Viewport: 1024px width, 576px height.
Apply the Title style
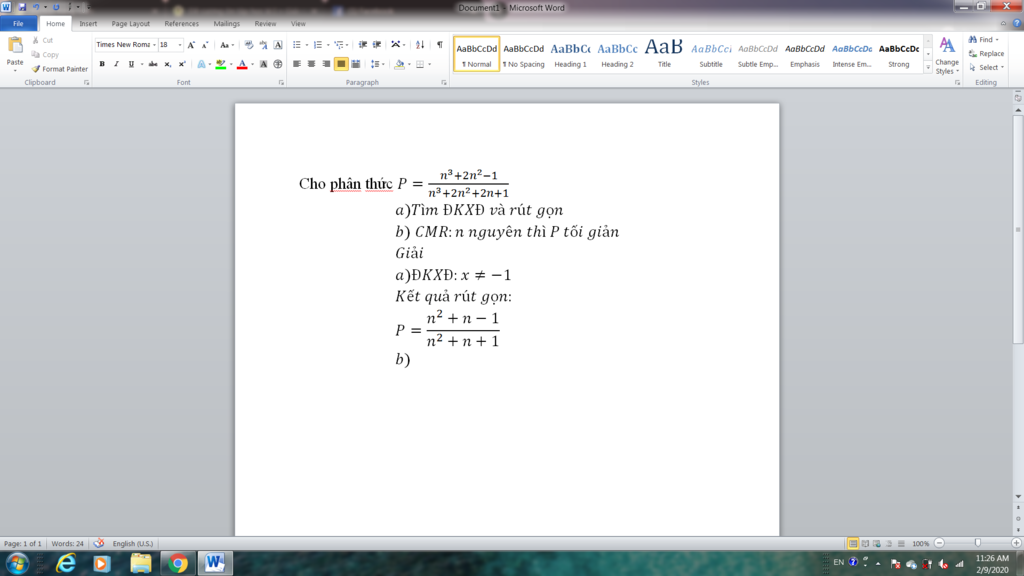[x=664, y=54]
